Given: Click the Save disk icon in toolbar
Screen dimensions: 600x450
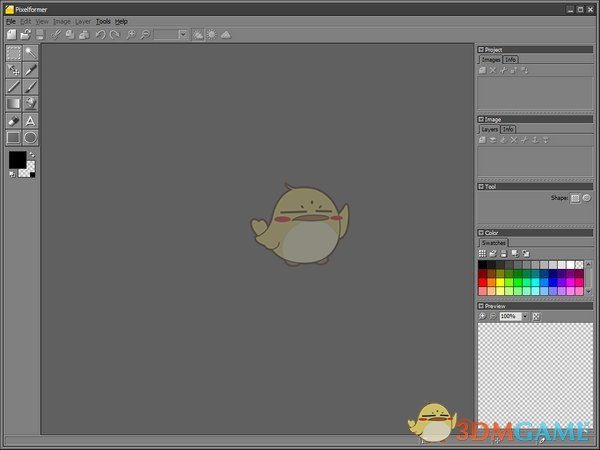Looking at the screenshot, I should [x=40, y=35].
